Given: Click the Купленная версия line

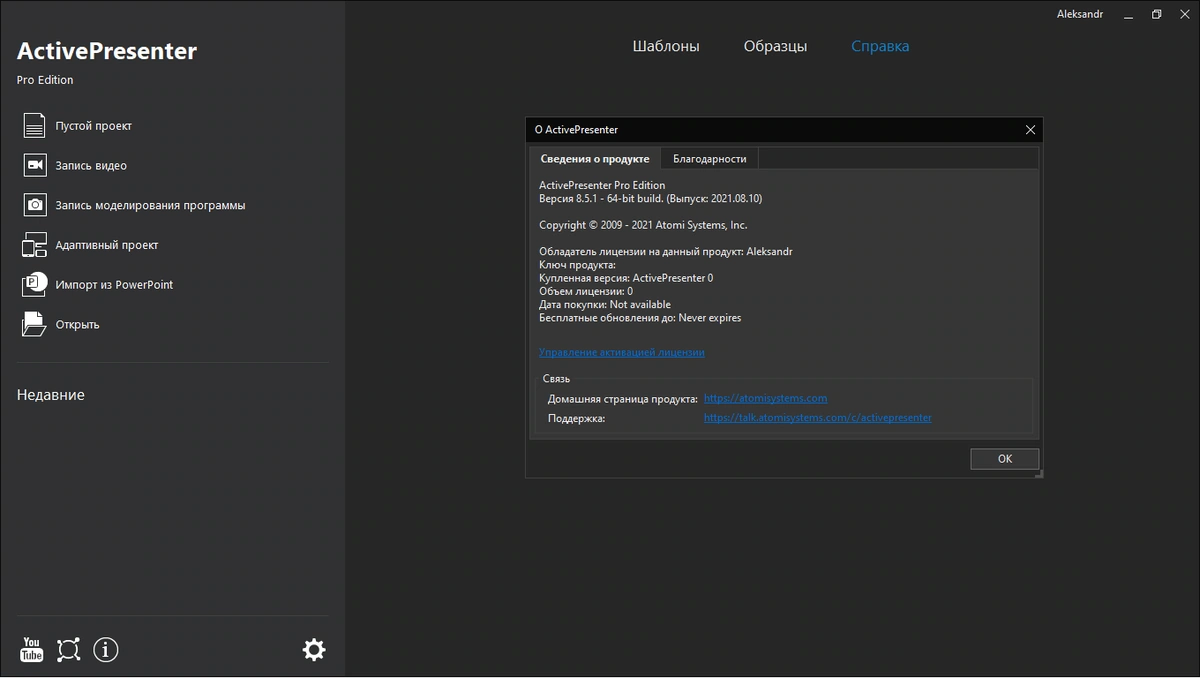Looking at the screenshot, I should pyautogui.click(x=626, y=278).
